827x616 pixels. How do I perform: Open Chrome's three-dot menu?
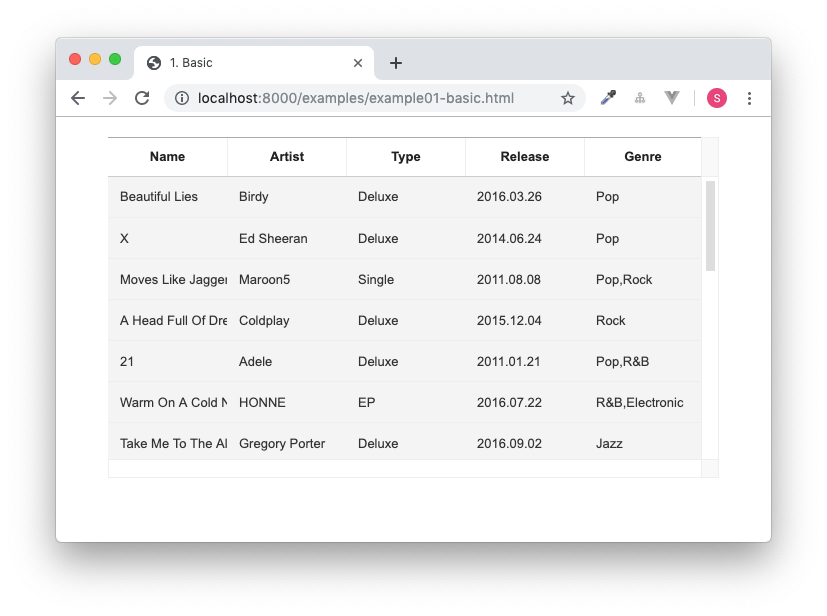(749, 98)
